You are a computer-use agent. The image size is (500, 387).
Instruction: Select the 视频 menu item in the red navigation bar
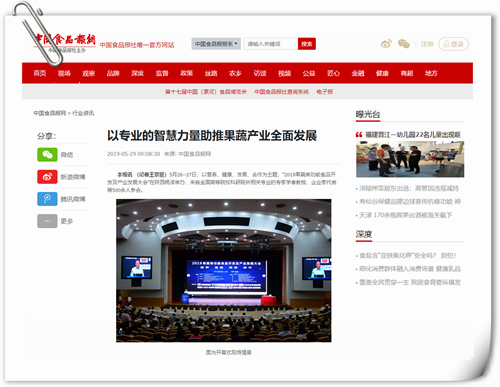284,73
